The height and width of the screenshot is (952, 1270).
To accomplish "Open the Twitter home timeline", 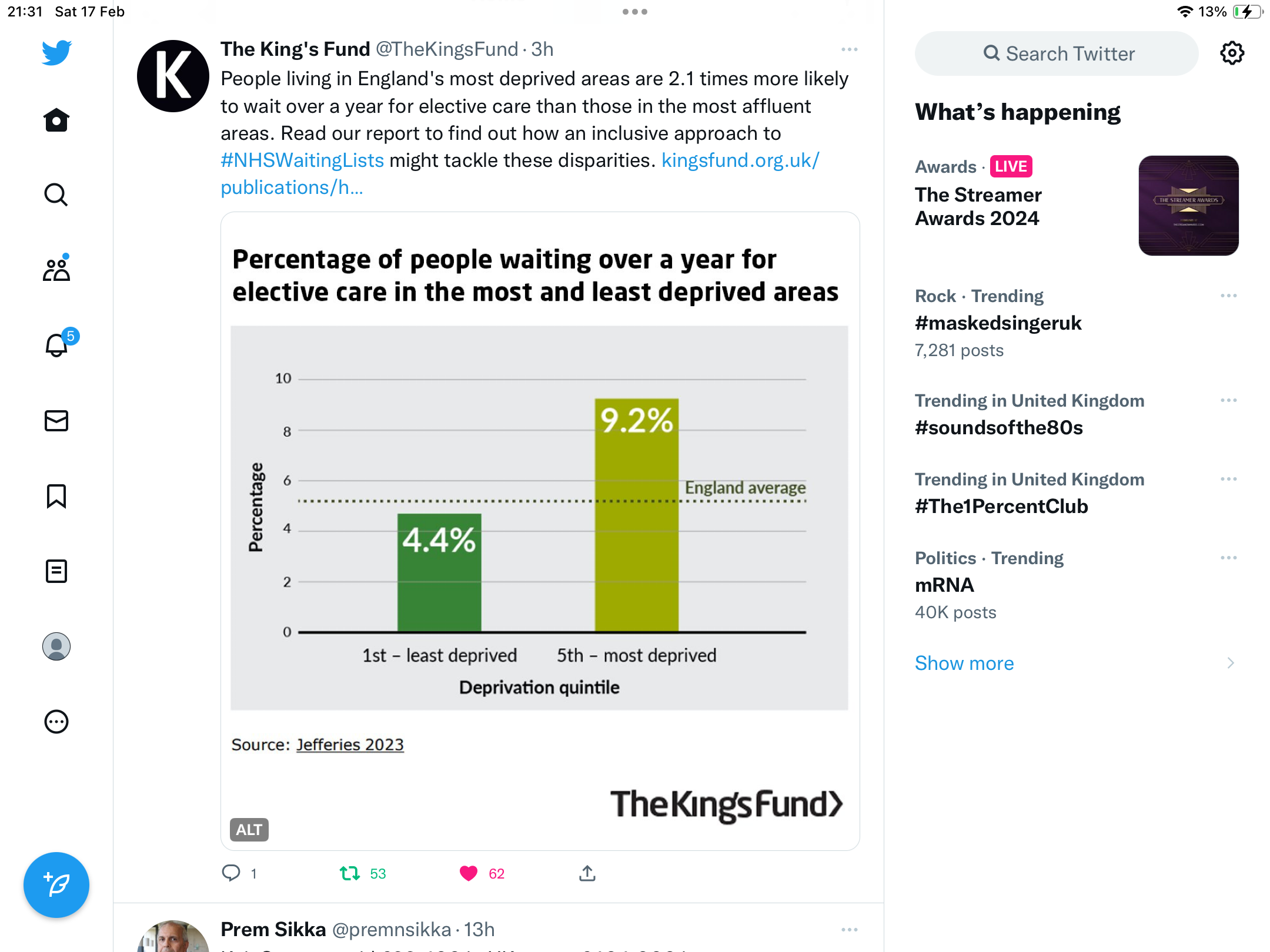I will [x=56, y=120].
